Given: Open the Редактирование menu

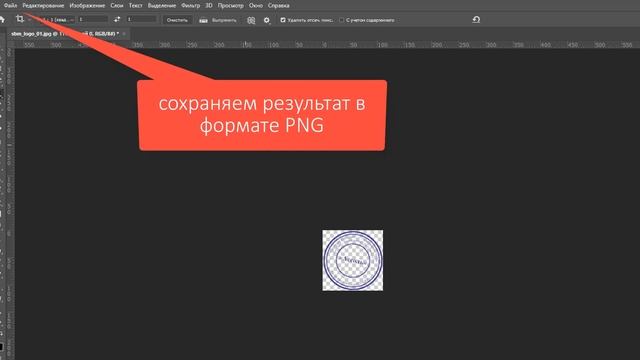Looking at the screenshot, I should (x=43, y=6).
